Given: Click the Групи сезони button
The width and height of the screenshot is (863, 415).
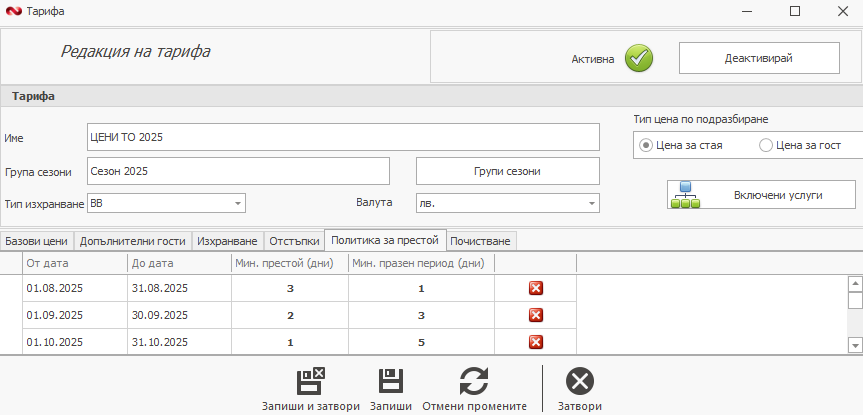Looking at the screenshot, I should [x=507, y=171].
